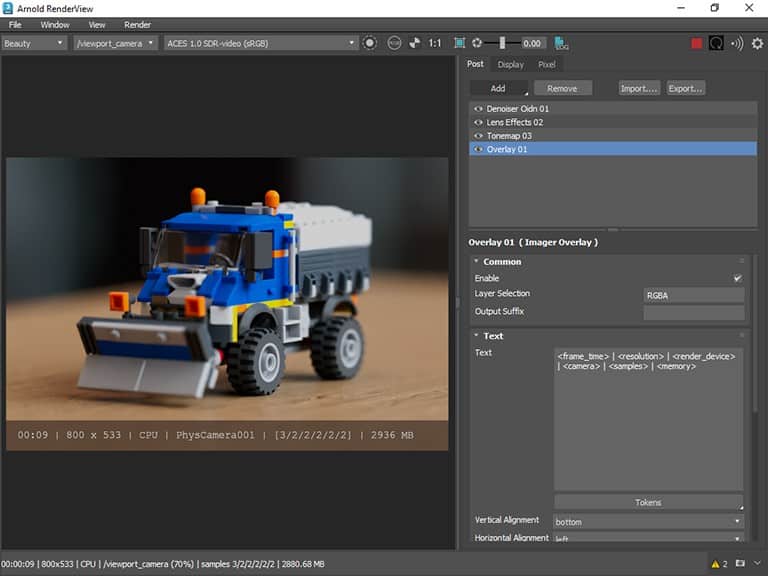Click the log window icon
The width and height of the screenshot is (768, 576).
[561, 43]
